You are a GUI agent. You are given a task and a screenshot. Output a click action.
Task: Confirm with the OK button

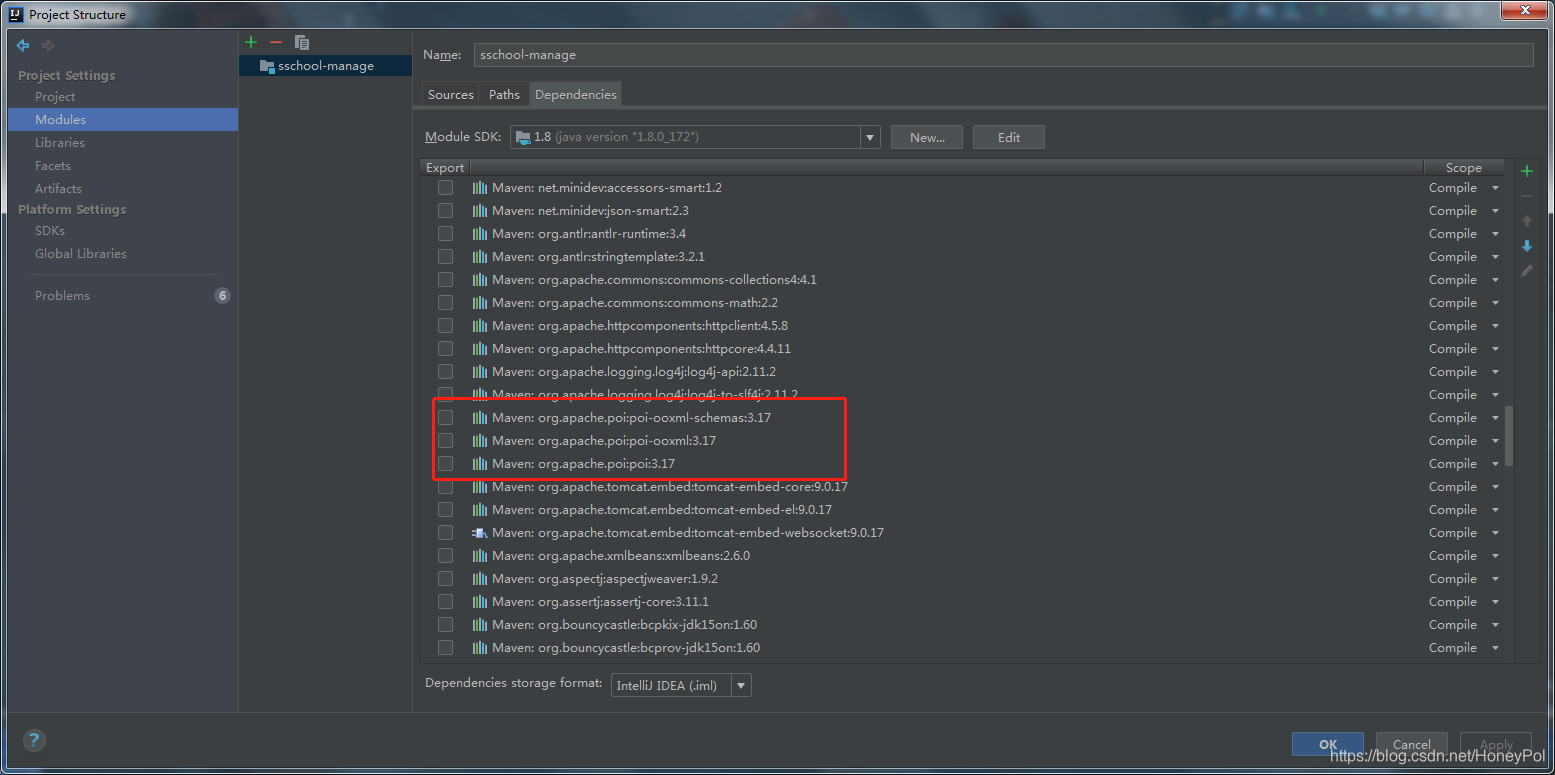pyautogui.click(x=1328, y=744)
